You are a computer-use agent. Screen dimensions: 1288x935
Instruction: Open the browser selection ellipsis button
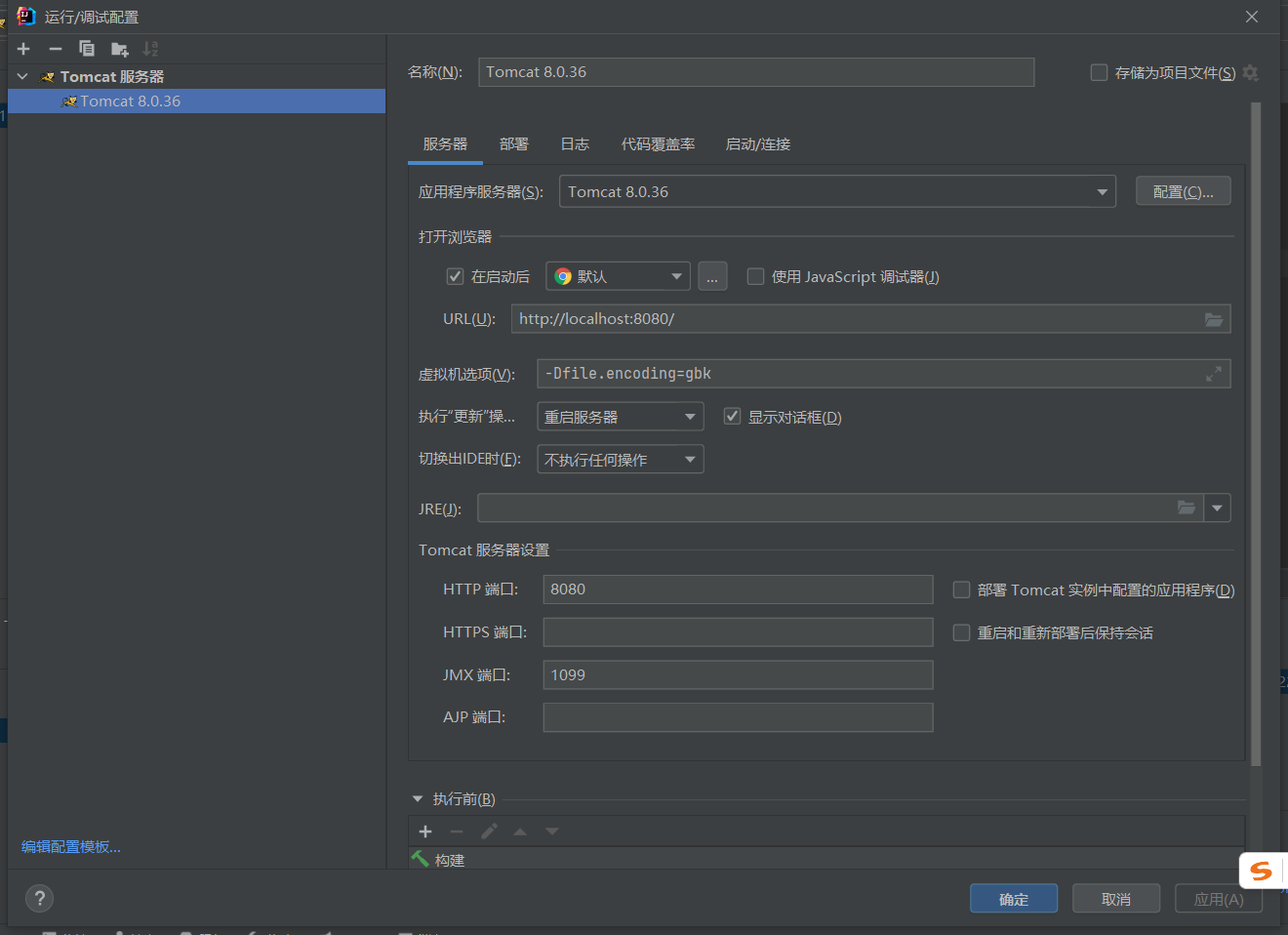click(712, 276)
